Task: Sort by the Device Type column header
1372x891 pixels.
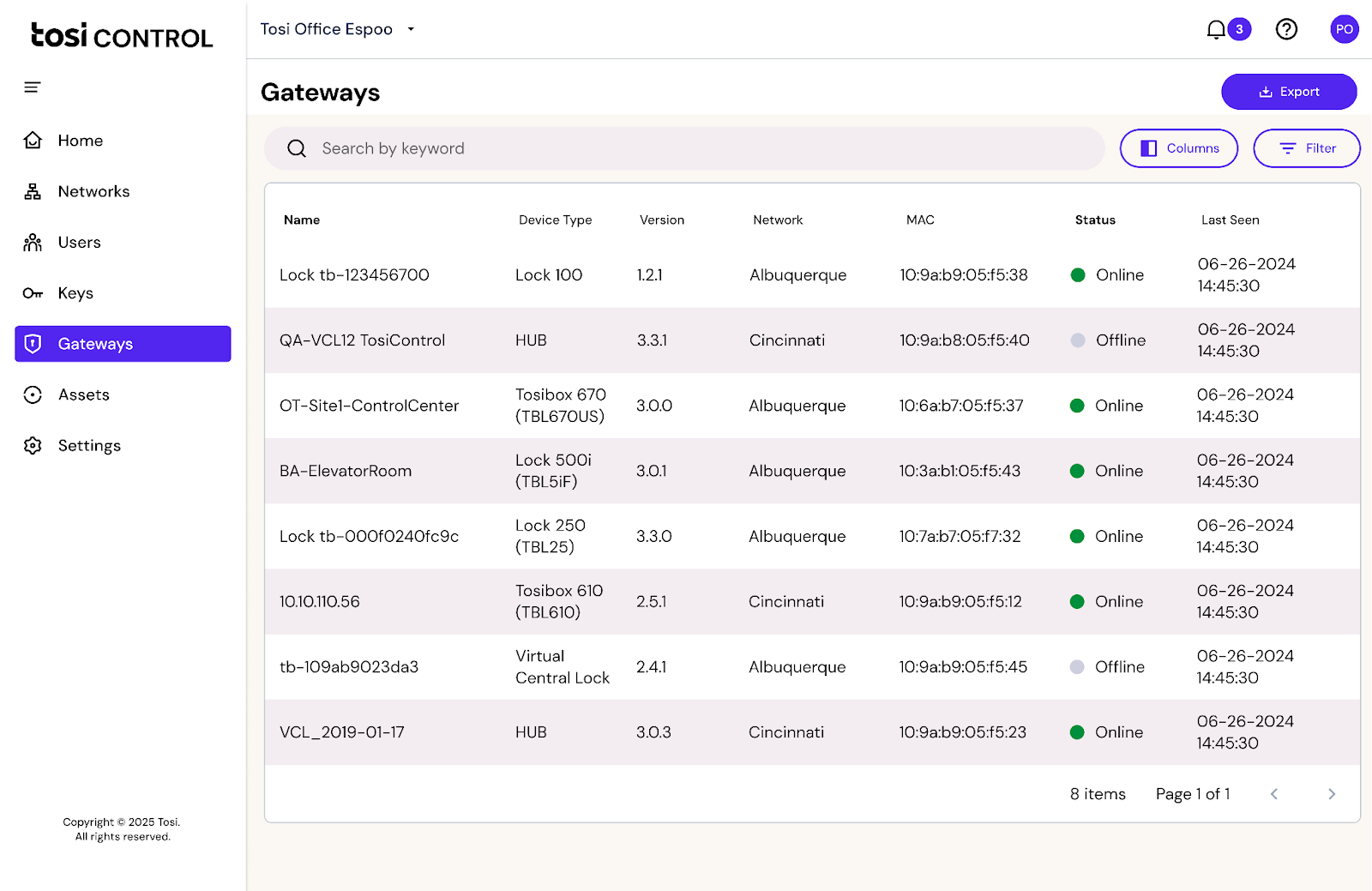Action: coord(555,220)
